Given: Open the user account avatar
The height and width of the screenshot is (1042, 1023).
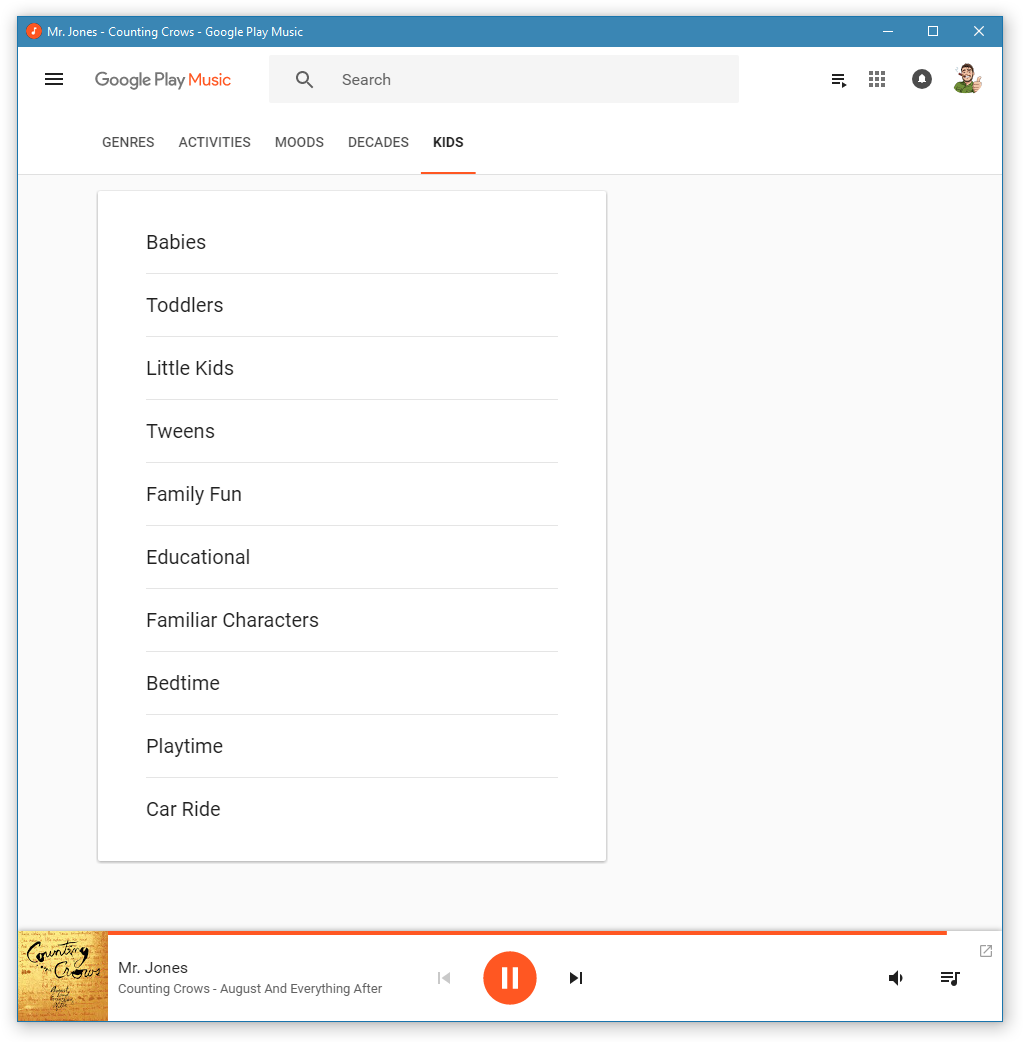Looking at the screenshot, I should [x=967, y=79].
